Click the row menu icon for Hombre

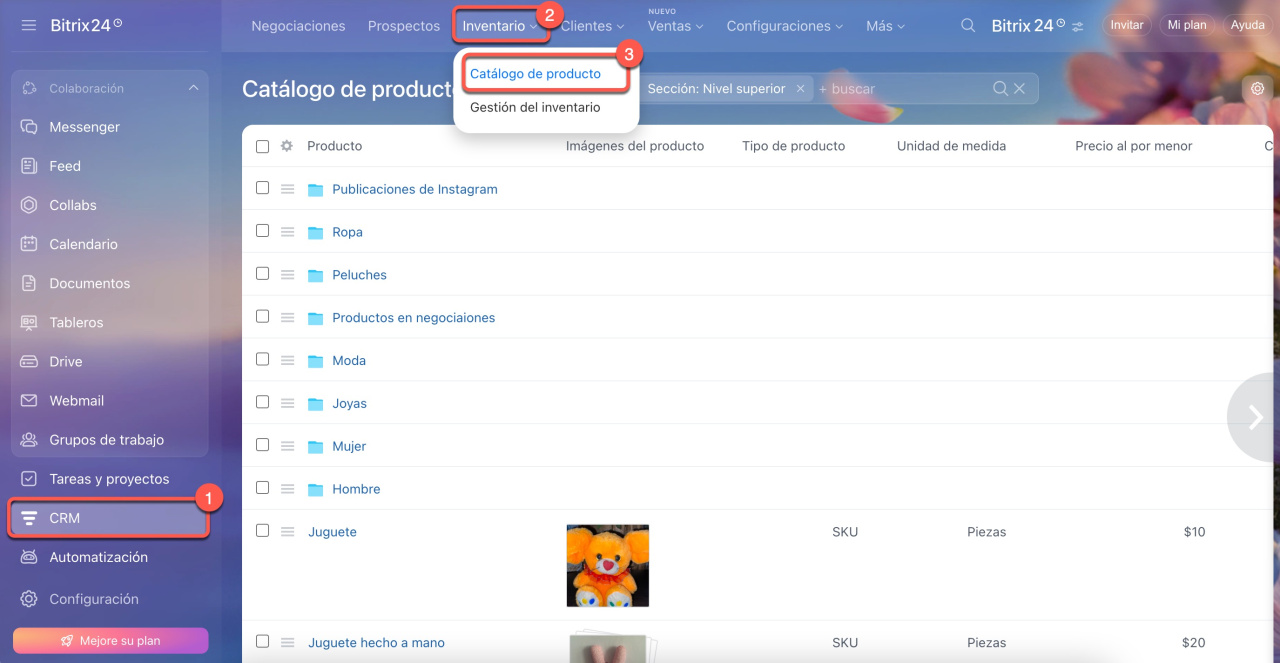(288, 490)
